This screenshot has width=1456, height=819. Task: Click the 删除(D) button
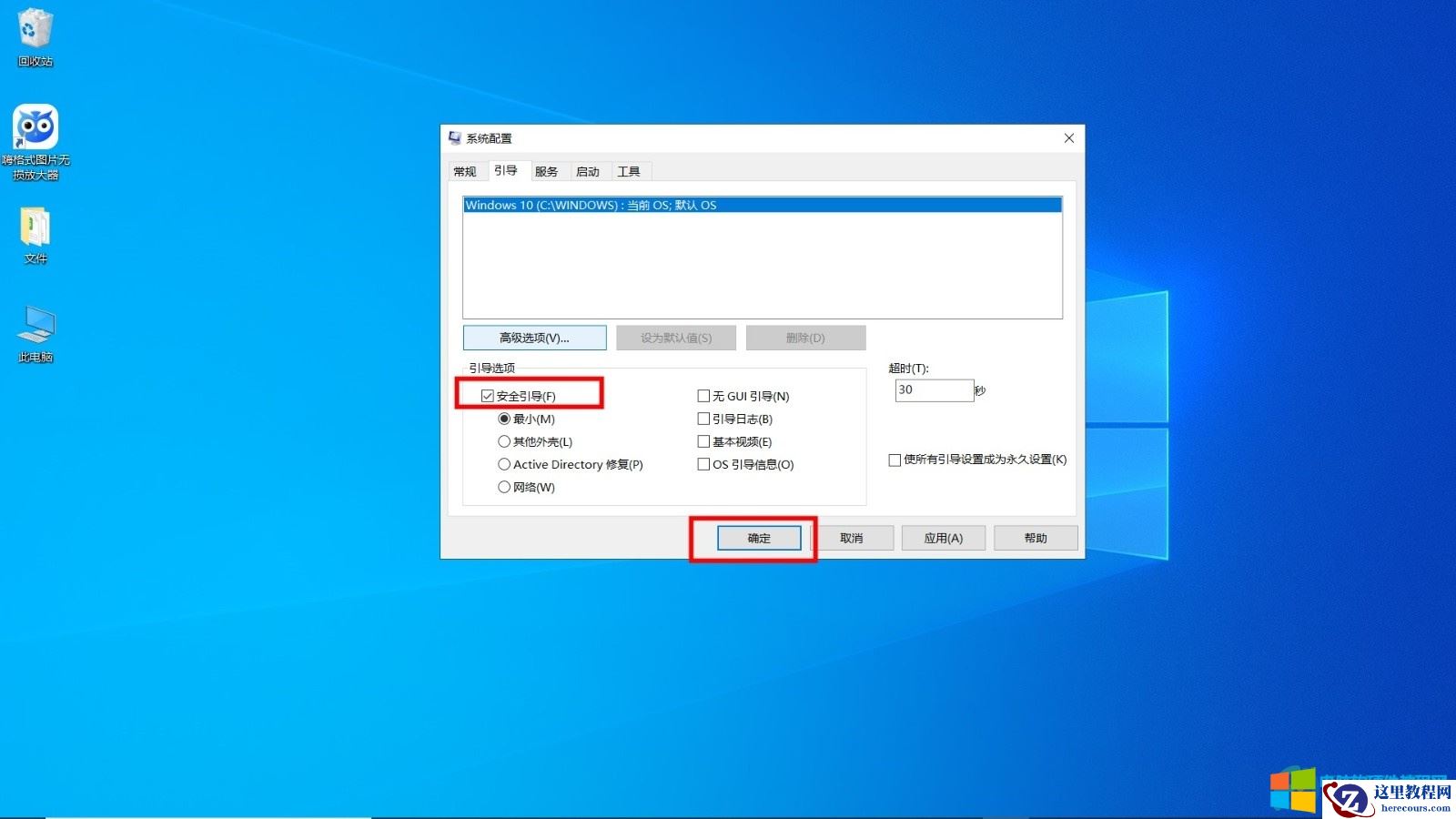(x=805, y=338)
